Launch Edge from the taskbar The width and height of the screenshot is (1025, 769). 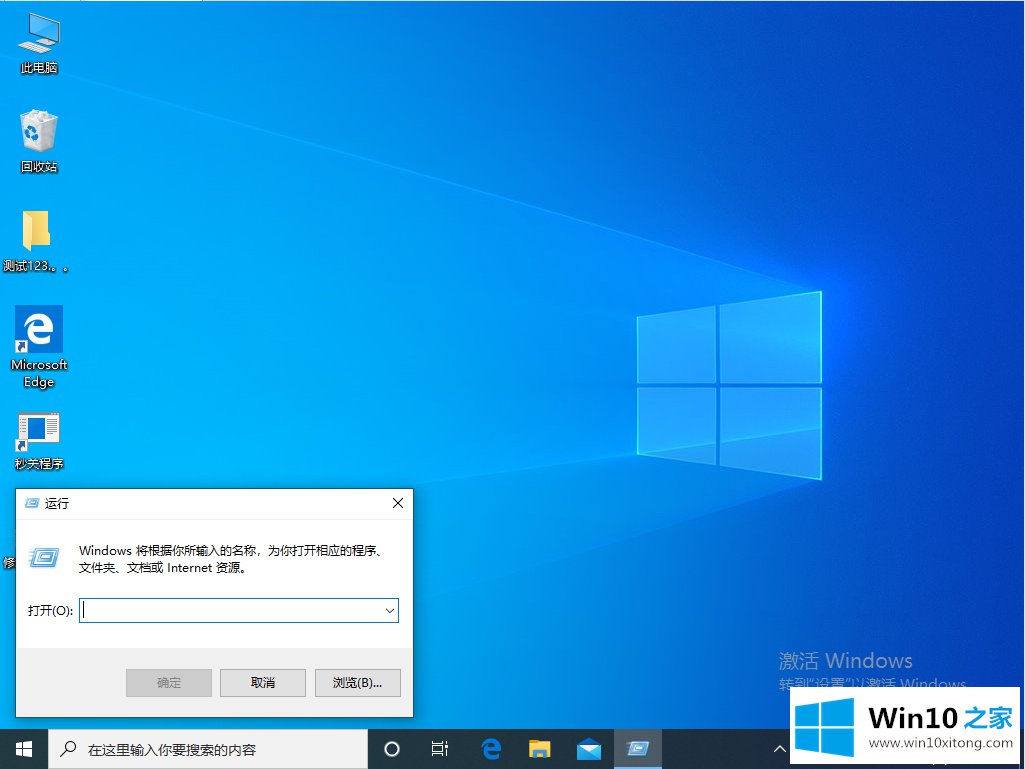point(490,749)
